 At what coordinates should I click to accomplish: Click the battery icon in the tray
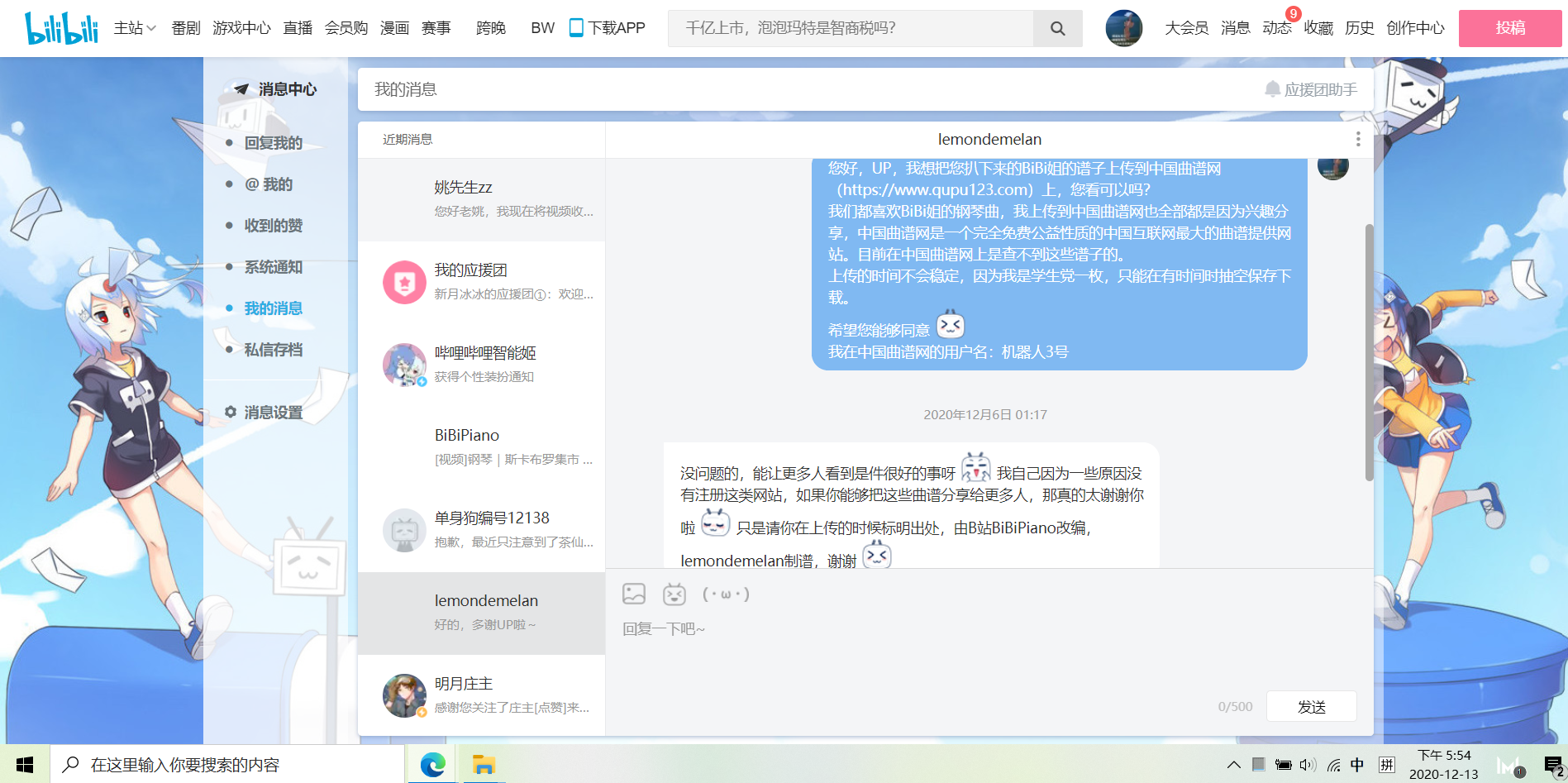tap(1283, 765)
